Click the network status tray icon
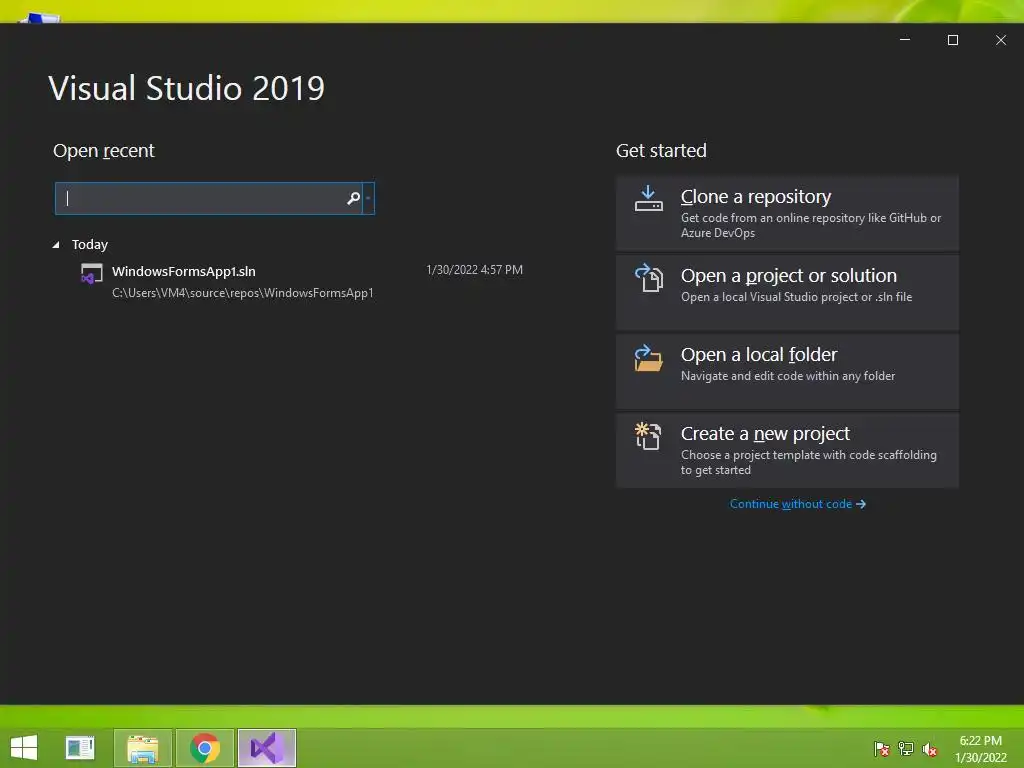The image size is (1024, 768). (906, 748)
